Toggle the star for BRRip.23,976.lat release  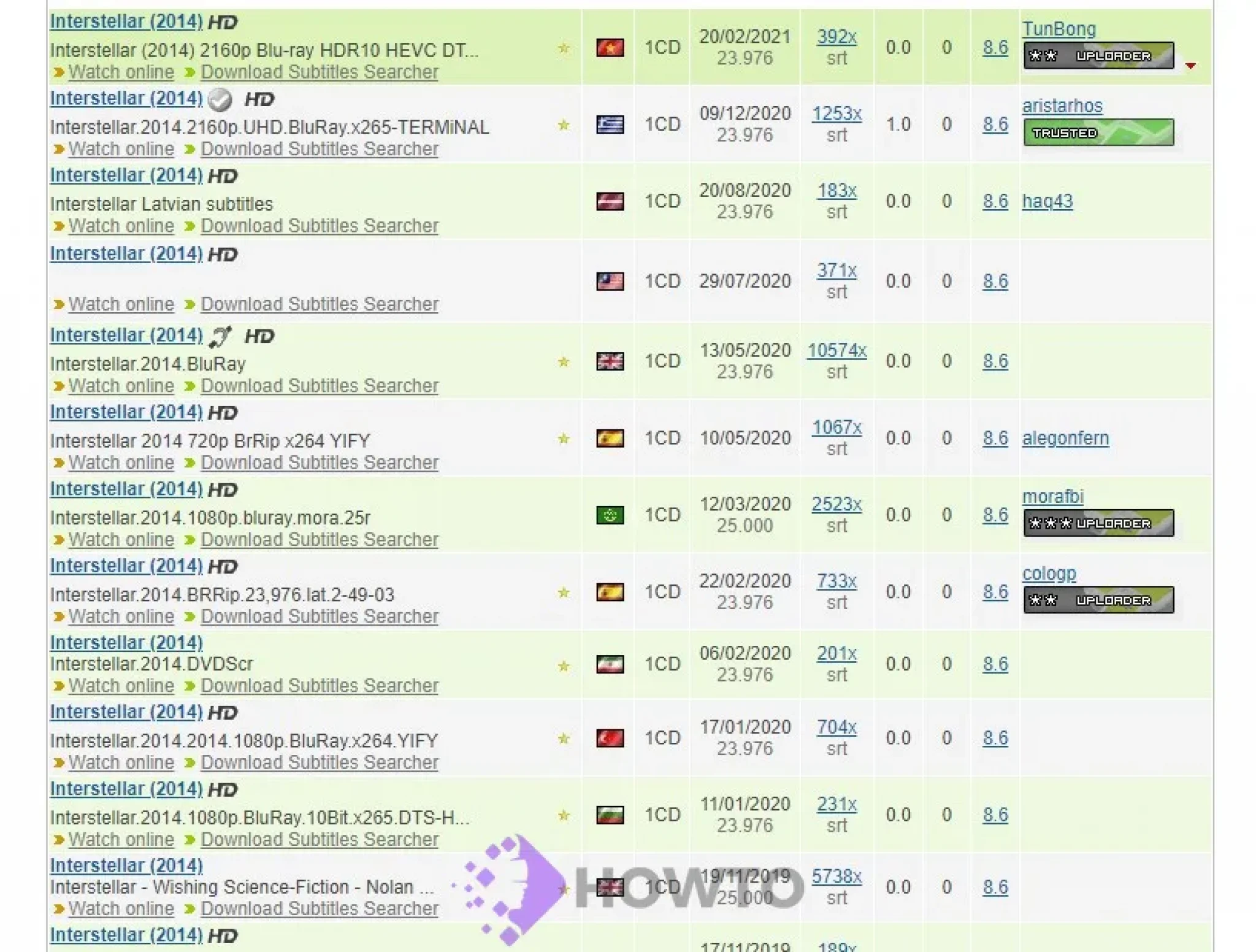click(564, 593)
